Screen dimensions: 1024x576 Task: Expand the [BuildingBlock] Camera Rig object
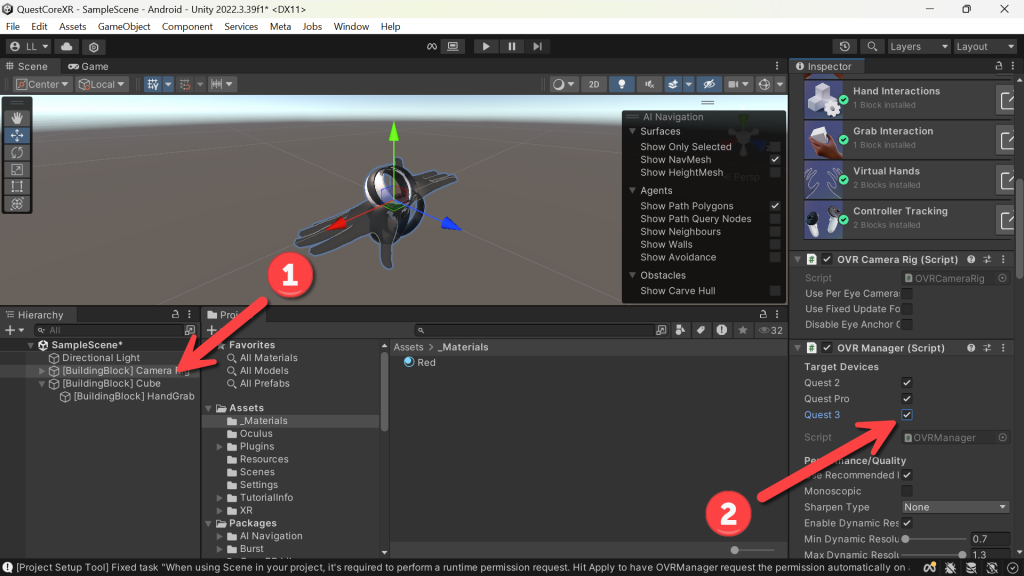42,370
